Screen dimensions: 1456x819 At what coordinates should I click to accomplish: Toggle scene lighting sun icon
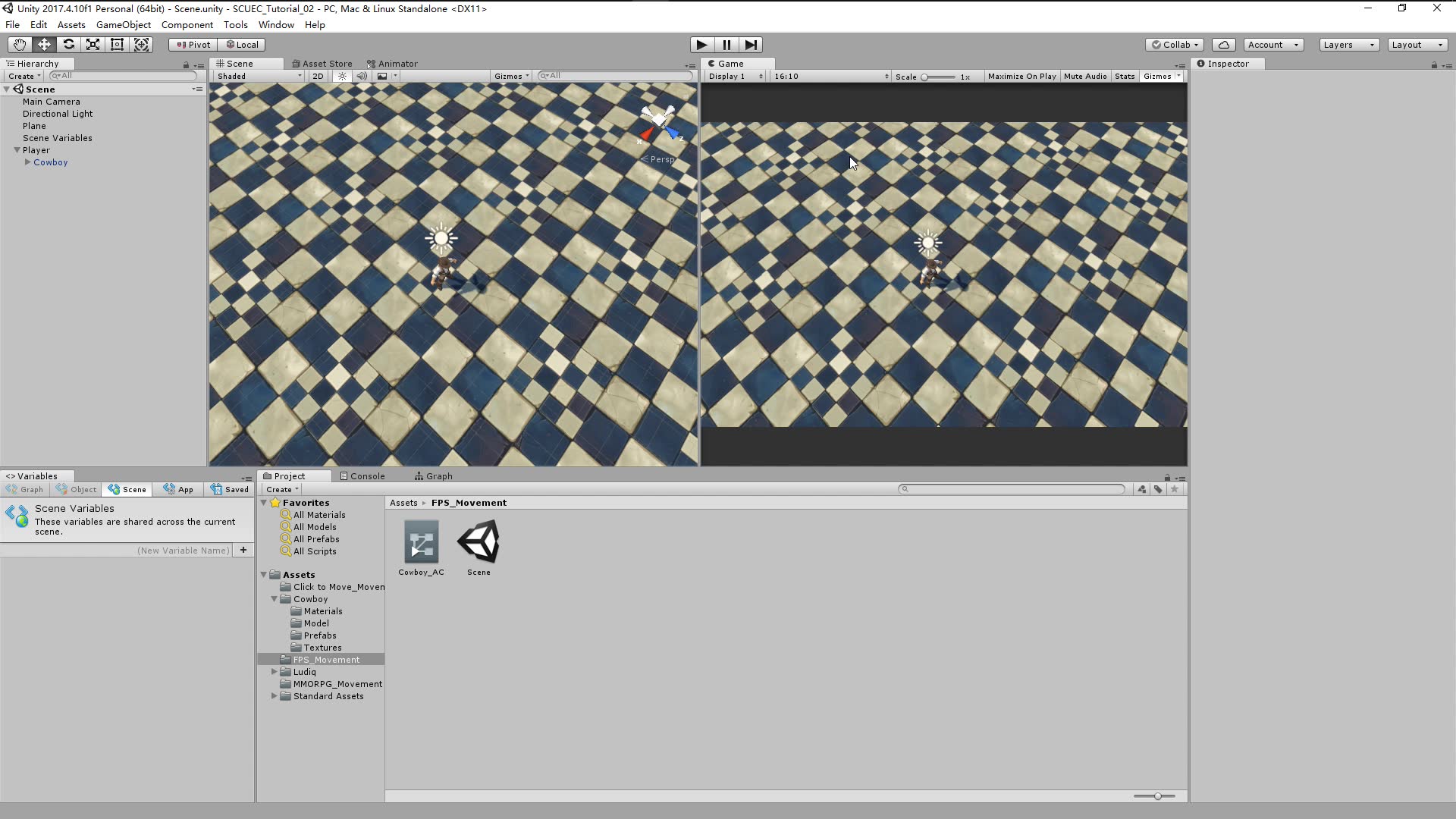click(x=342, y=76)
